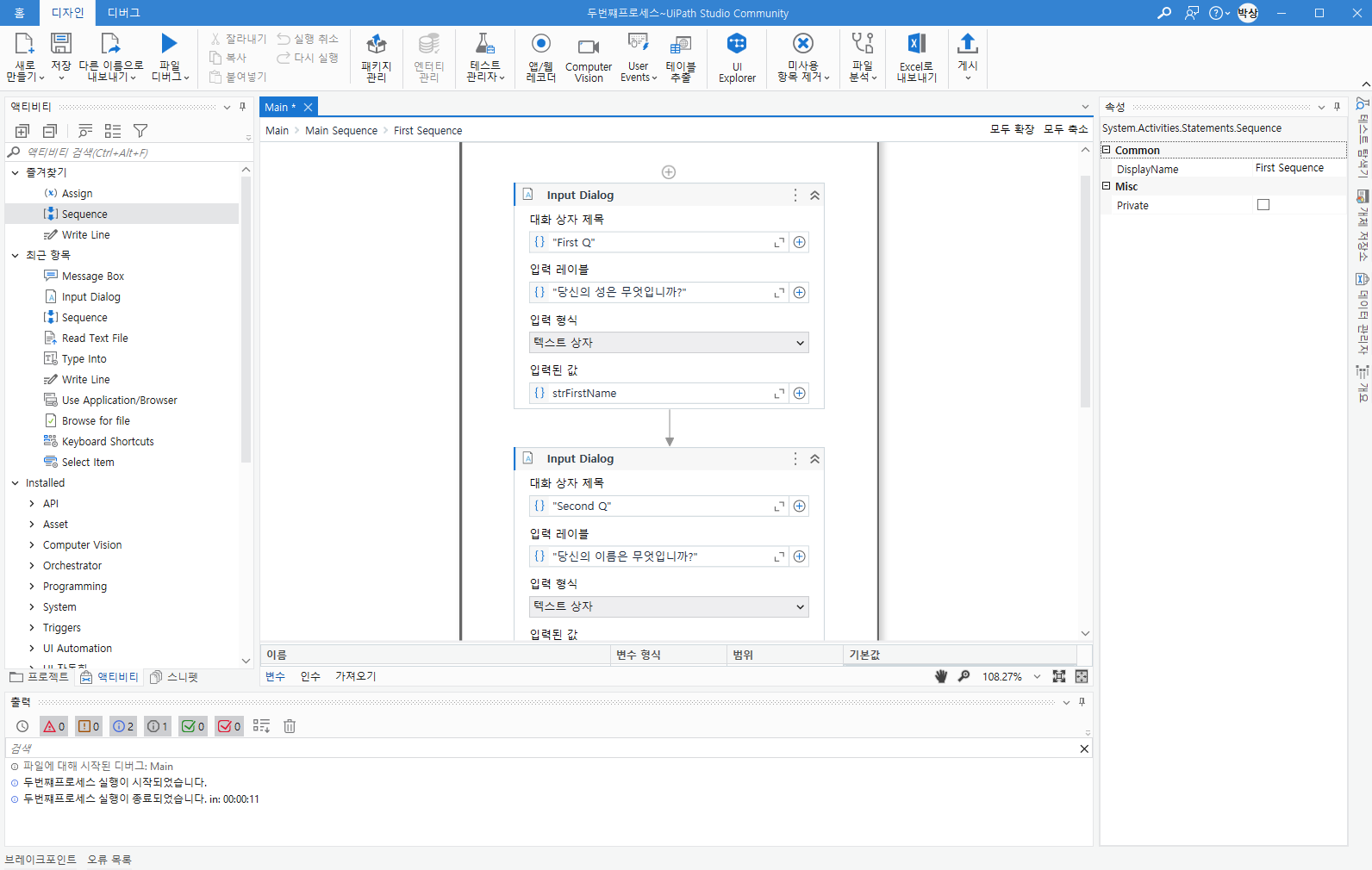This screenshot has width=1372, height=870.
Task: Click Main Sequence breadcrumb
Action: coord(341,131)
